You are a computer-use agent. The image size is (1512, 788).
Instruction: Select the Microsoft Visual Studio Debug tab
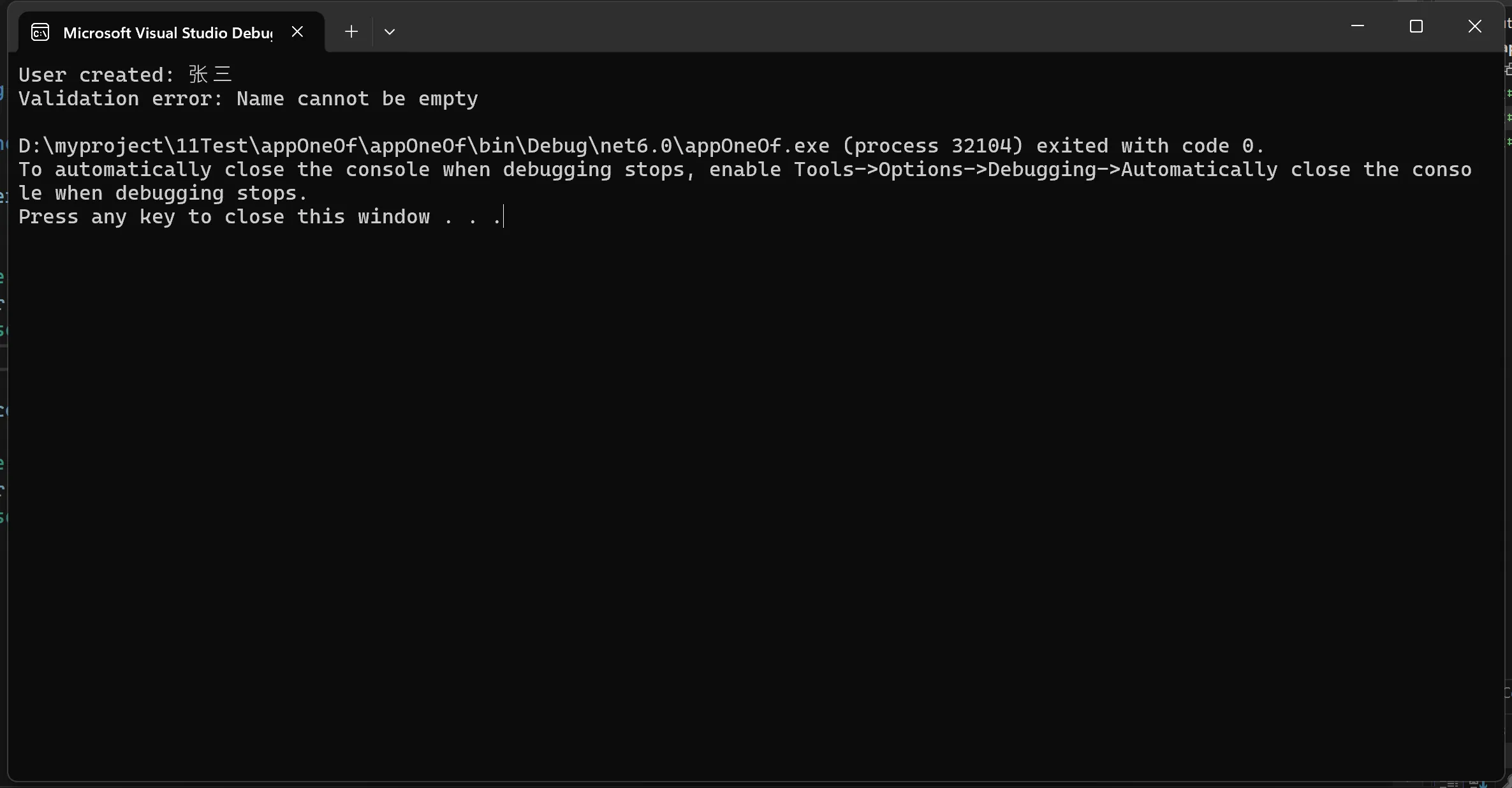click(168, 33)
